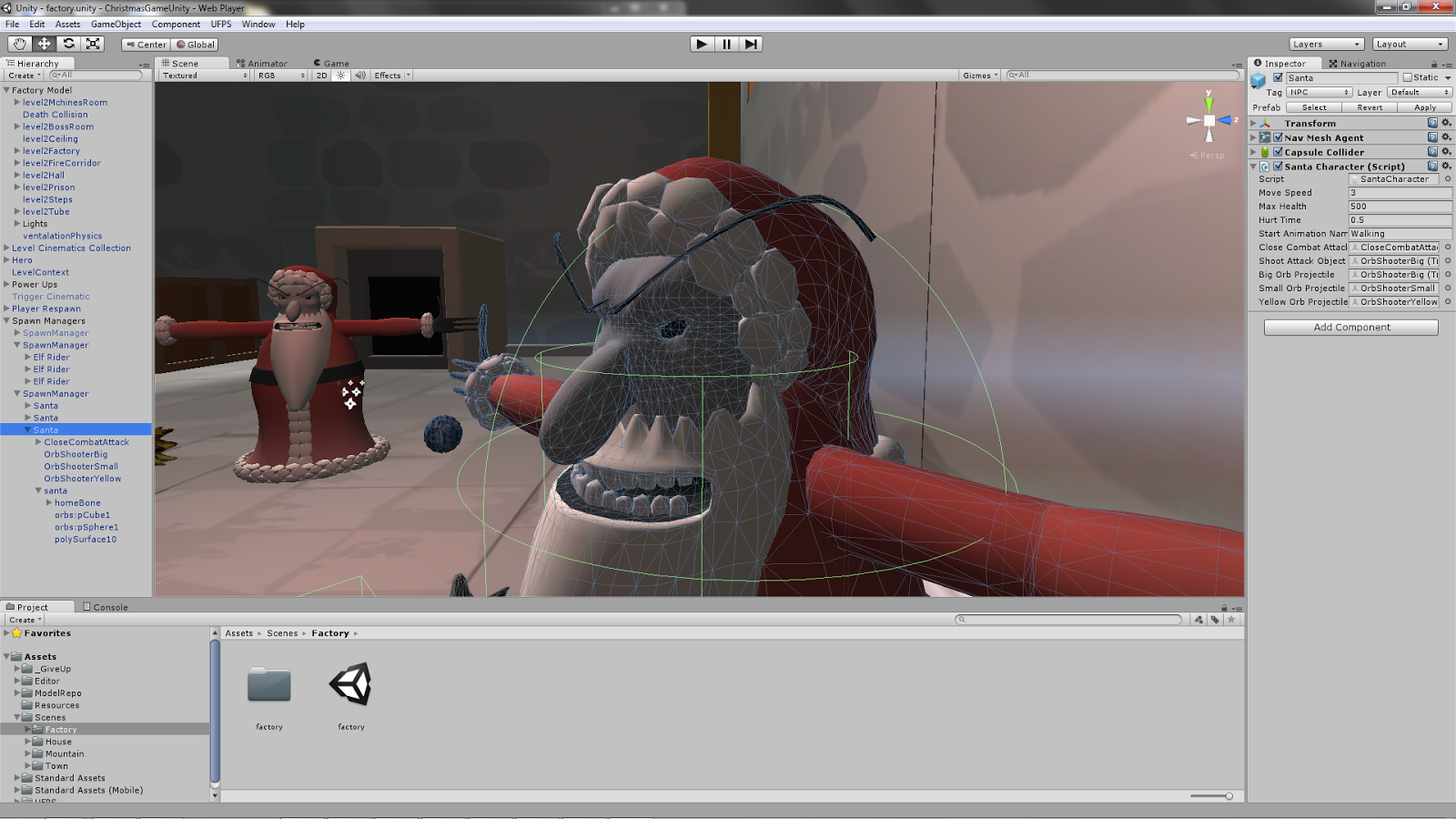
Task: Click the lock icon on the Project panel
Action: [1224, 607]
